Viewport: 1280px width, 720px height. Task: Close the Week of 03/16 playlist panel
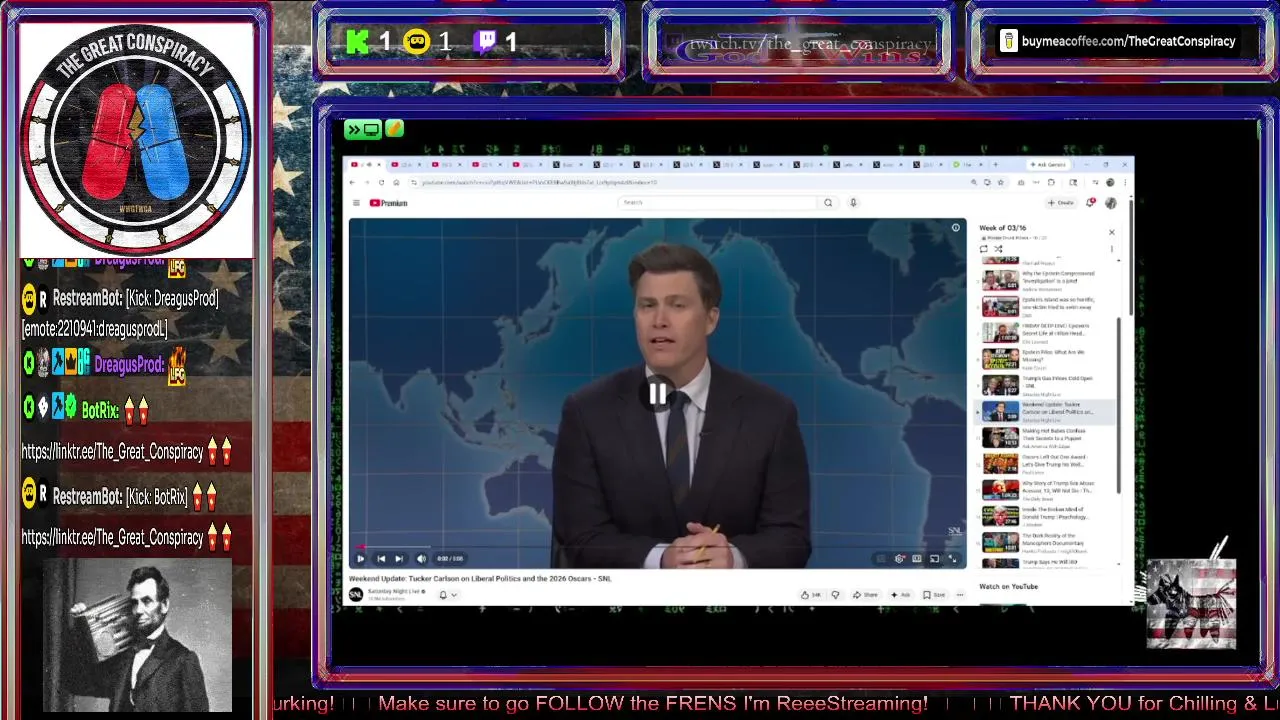pyautogui.click(x=1111, y=232)
